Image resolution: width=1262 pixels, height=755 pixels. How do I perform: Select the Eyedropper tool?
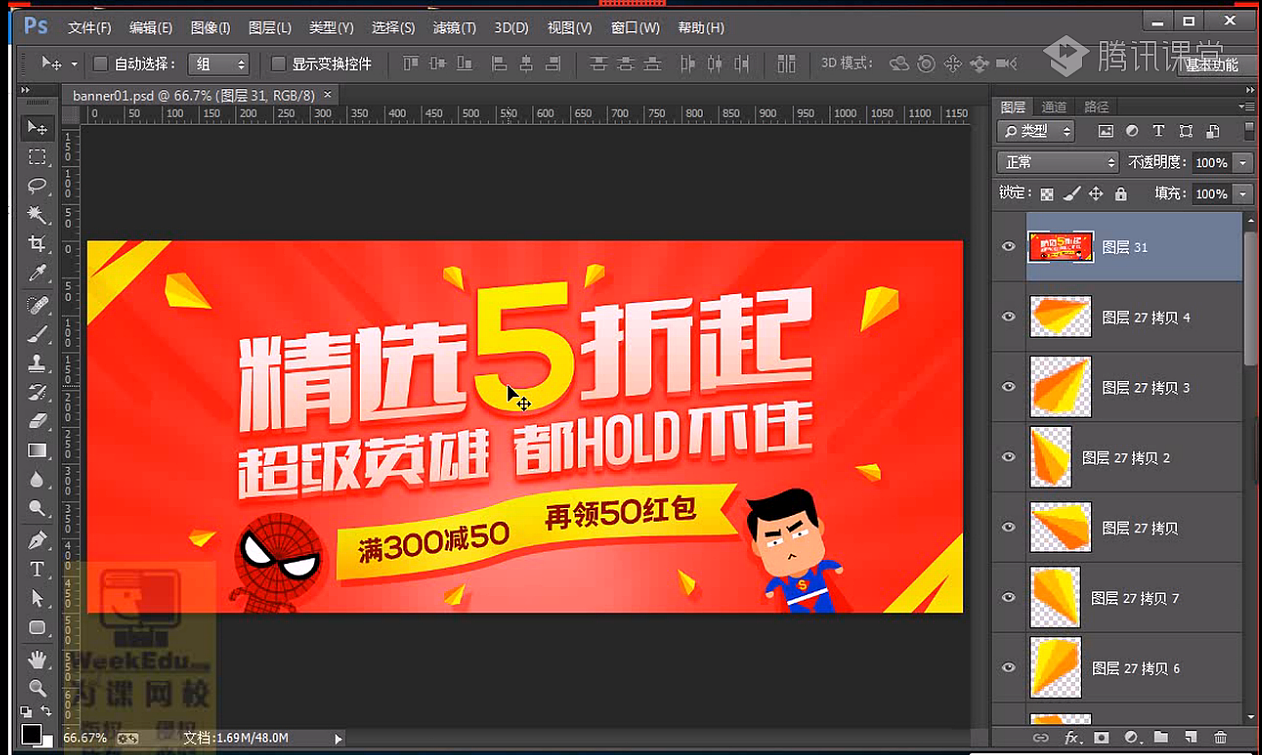38,273
